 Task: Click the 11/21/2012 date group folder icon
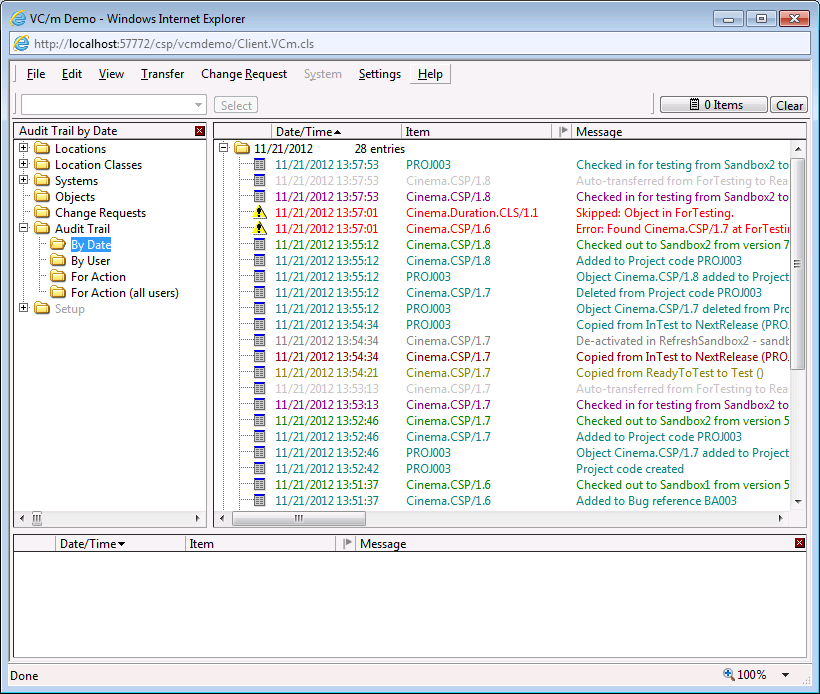[242, 149]
